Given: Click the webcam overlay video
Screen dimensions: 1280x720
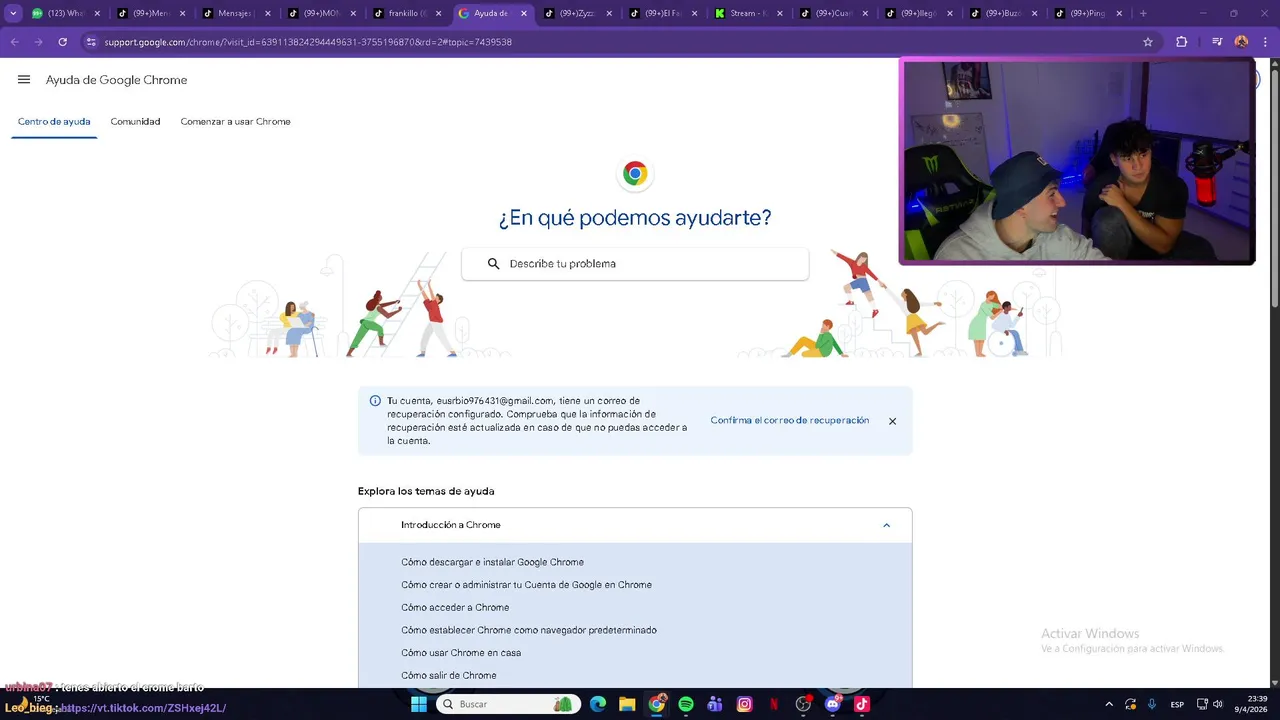Looking at the screenshot, I should click(1077, 161).
